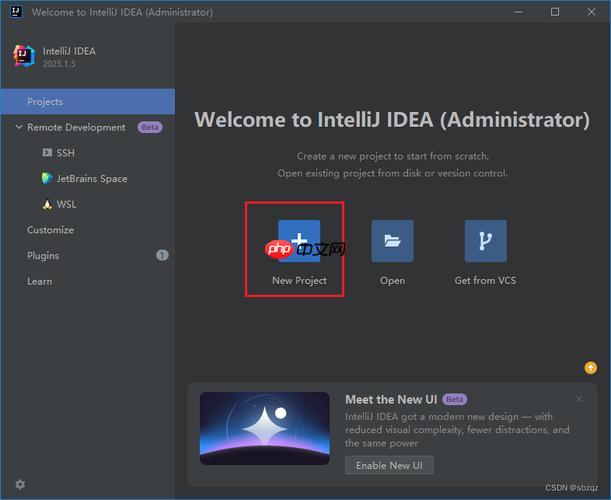611x500 pixels.
Task: Click the Enable New UI button
Action: [389, 465]
